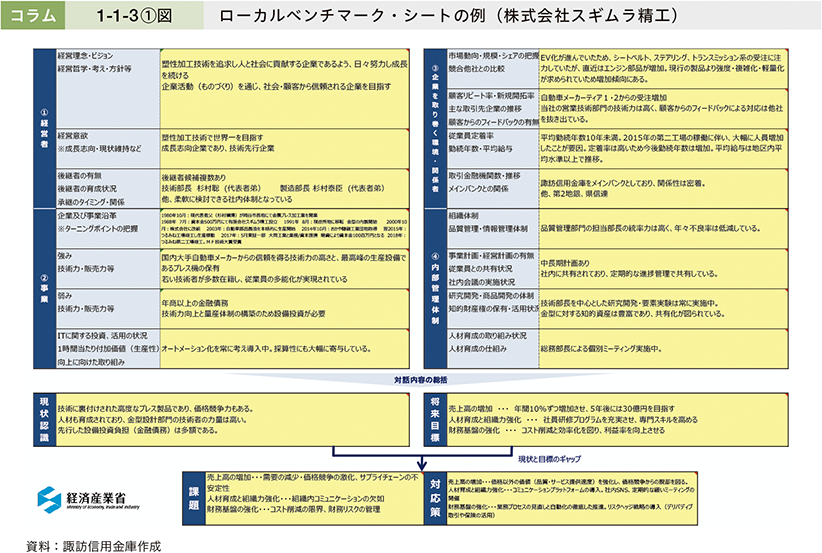This screenshot has width=822, height=553.
Task: Click the 知的財産権の保有・活用状況 label
Action: (493, 309)
